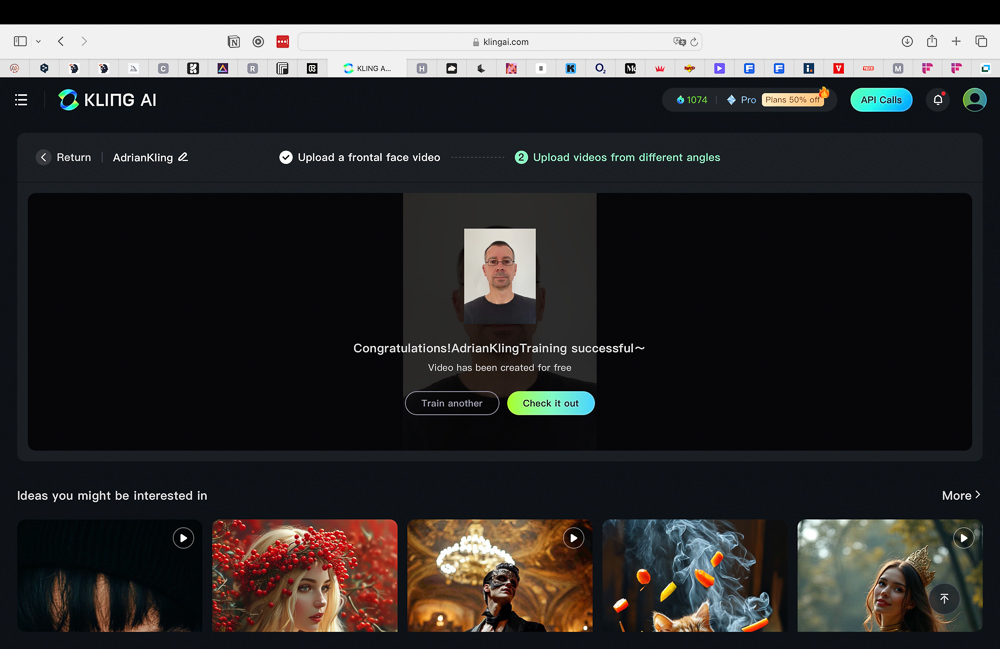Viewport: 1000px width, 649px height.
Task: Switch to the colorful triangle favicon tab
Action: (223, 68)
